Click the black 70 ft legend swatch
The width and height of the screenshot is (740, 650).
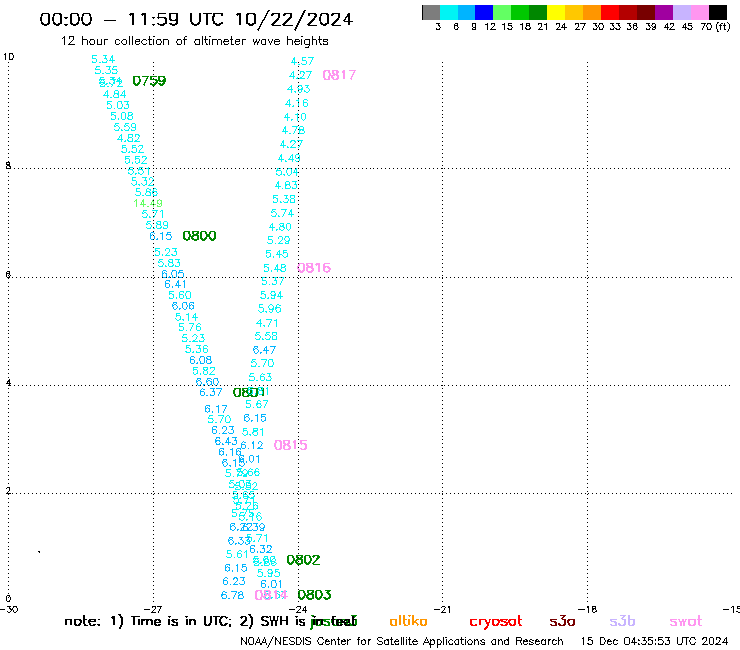718,12
